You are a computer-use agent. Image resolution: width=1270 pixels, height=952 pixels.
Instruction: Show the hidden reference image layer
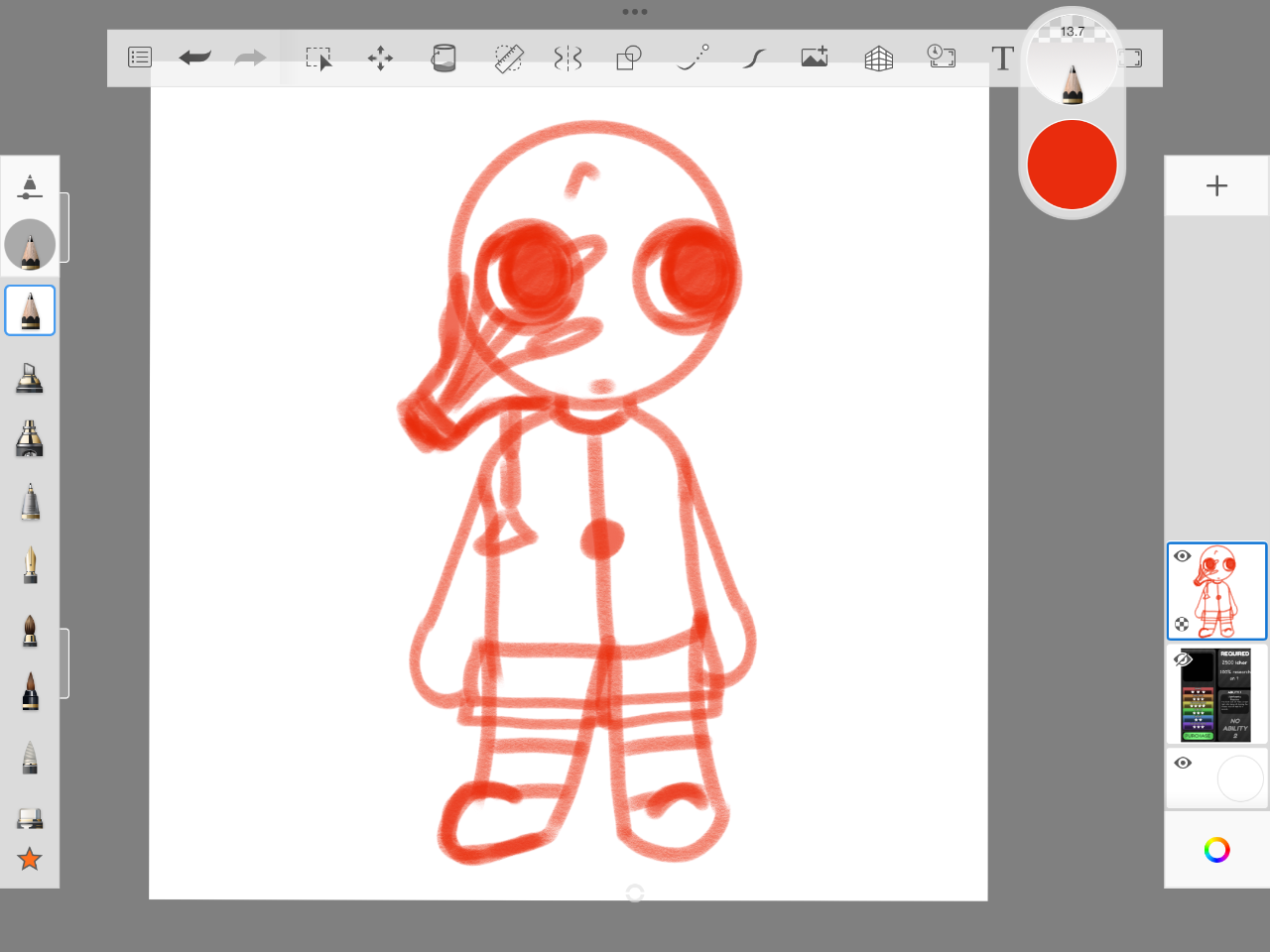[1182, 659]
